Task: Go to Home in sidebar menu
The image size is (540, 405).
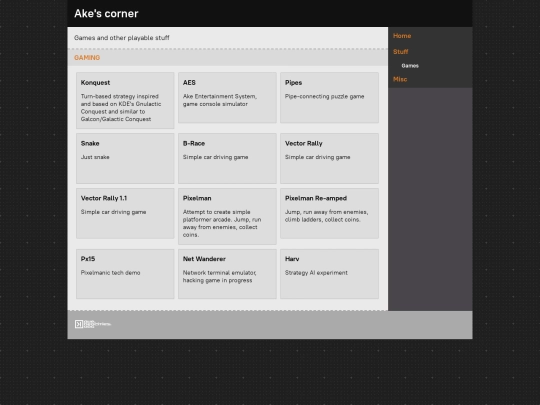Action: pyautogui.click(x=402, y=36)
